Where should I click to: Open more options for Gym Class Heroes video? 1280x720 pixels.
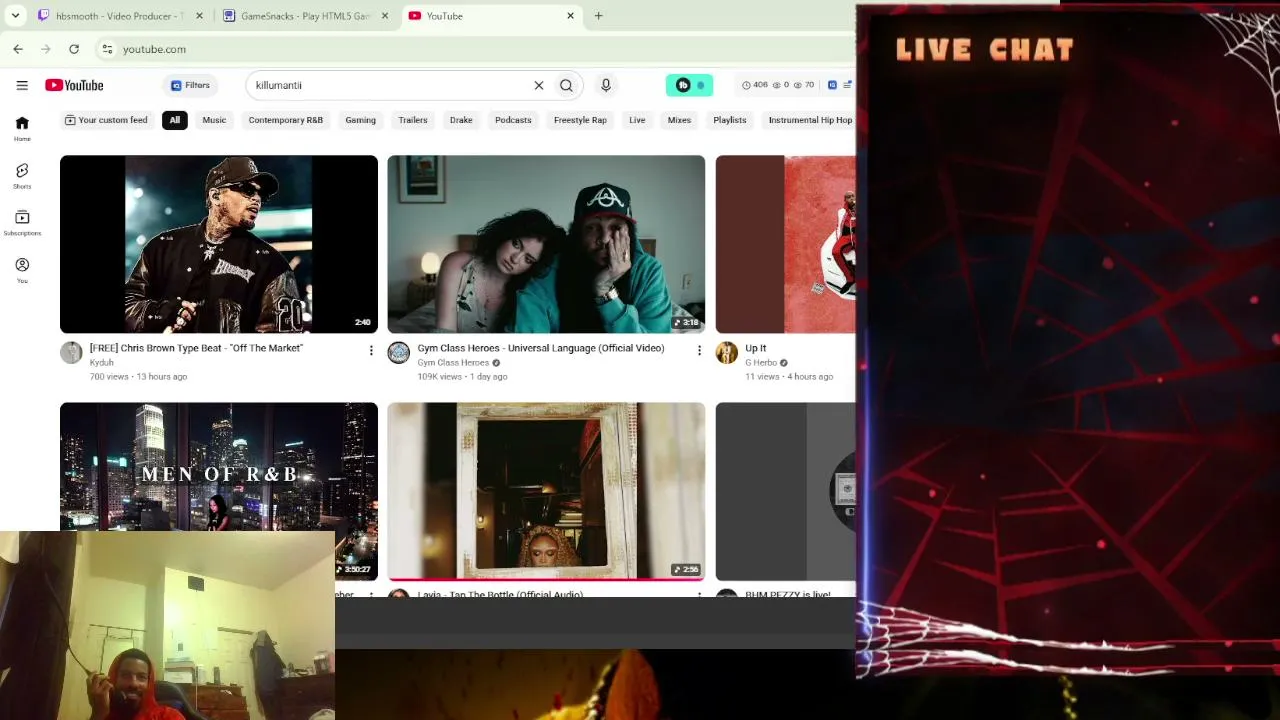click(699, 350)
